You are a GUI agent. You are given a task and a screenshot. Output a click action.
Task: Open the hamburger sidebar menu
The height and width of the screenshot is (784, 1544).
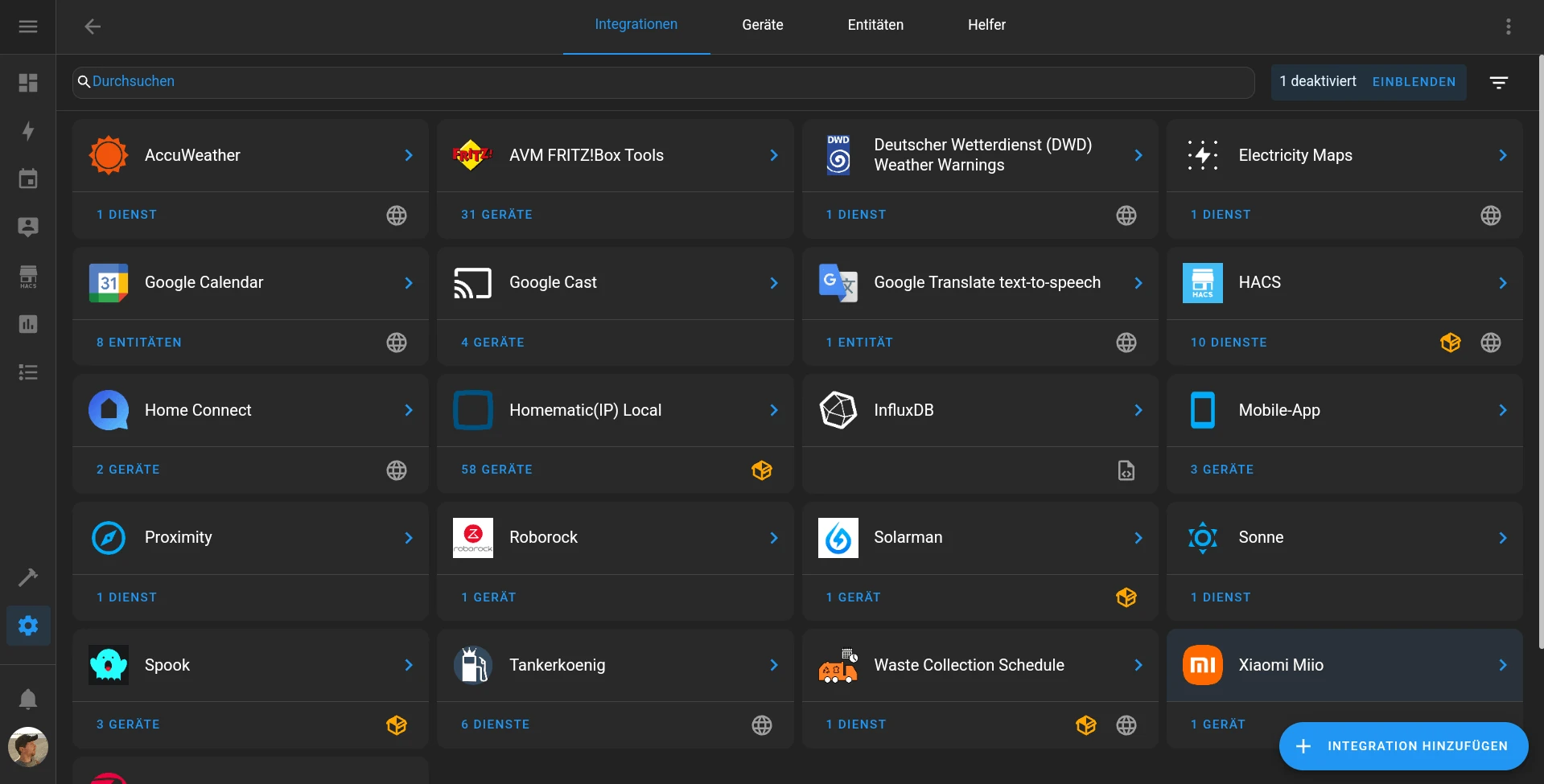pos(28,27)
